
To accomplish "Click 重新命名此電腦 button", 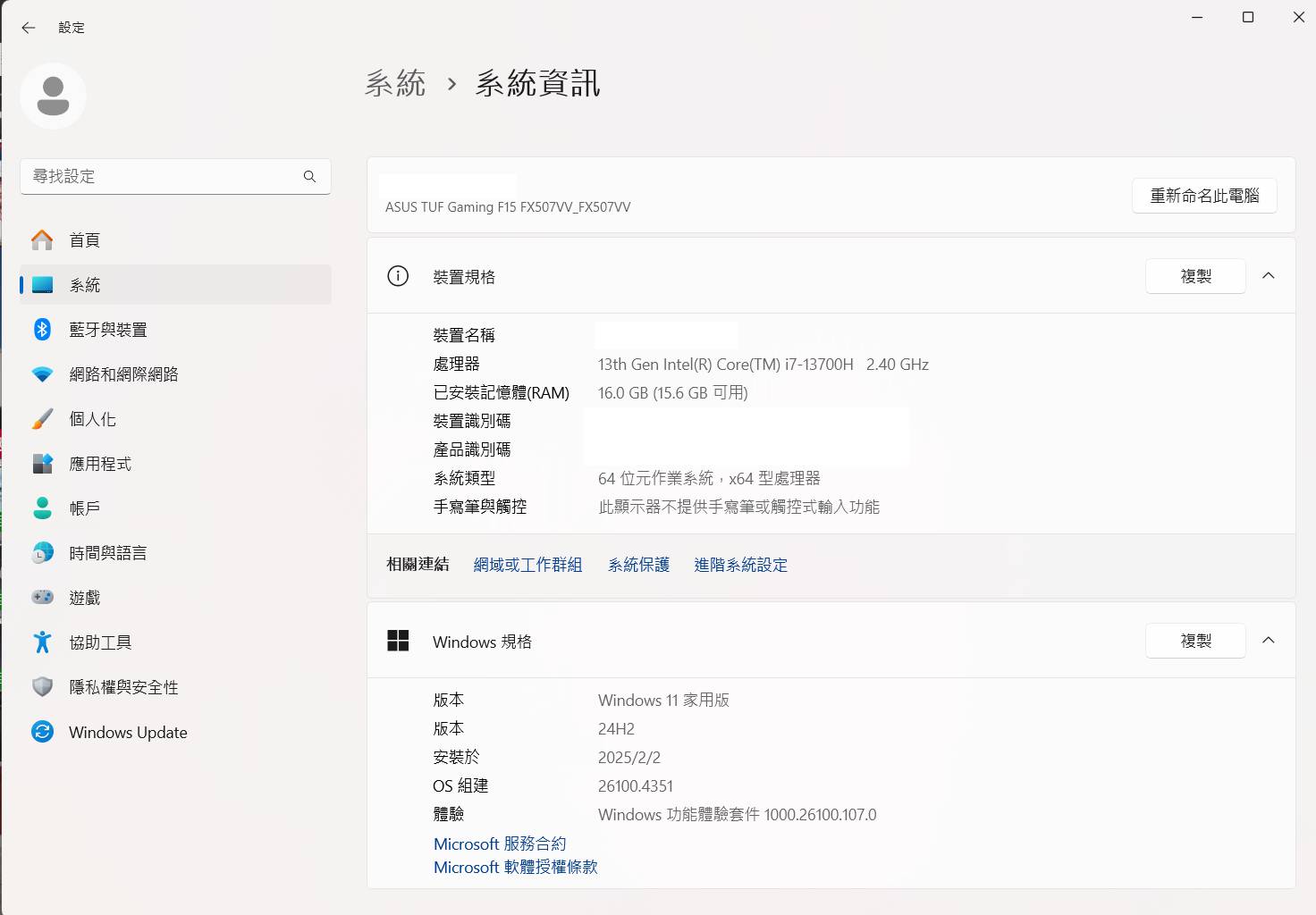I will tap(1204, 196).
